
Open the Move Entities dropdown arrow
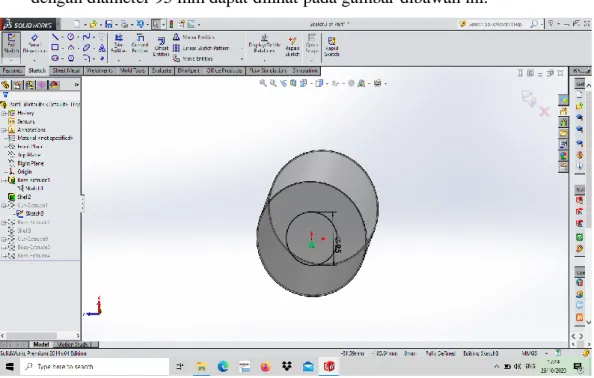[242, 59]
